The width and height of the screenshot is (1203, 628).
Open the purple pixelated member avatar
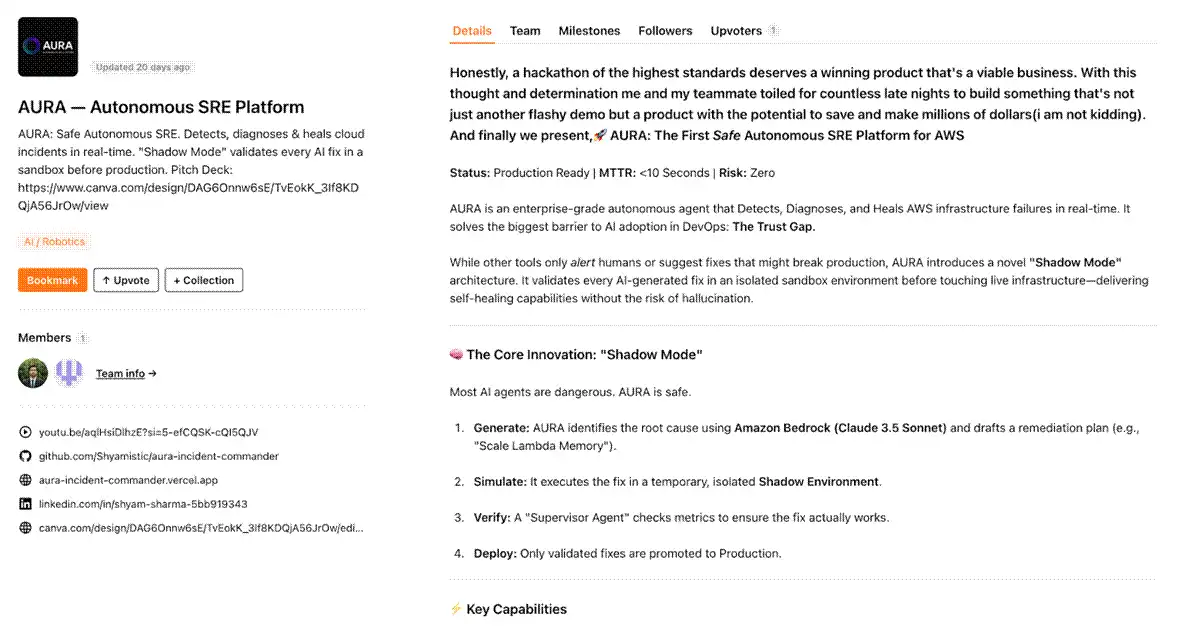pyautogui.click(x=69, y=373)
